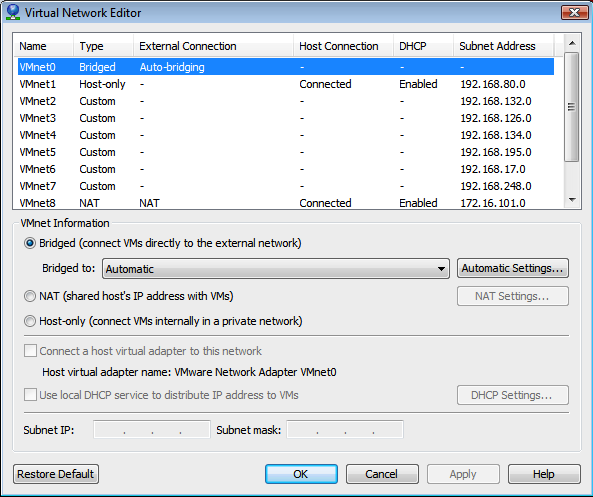This screenshot has width=593, height=497.
Task: Select the VMnet5 Custom row
Action: point(286,152)
